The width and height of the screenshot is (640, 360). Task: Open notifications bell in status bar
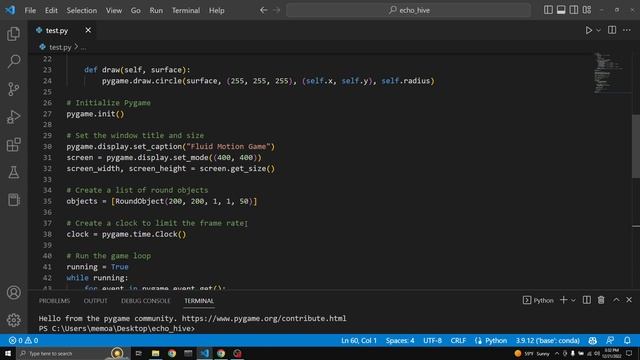tap(627, 340)
